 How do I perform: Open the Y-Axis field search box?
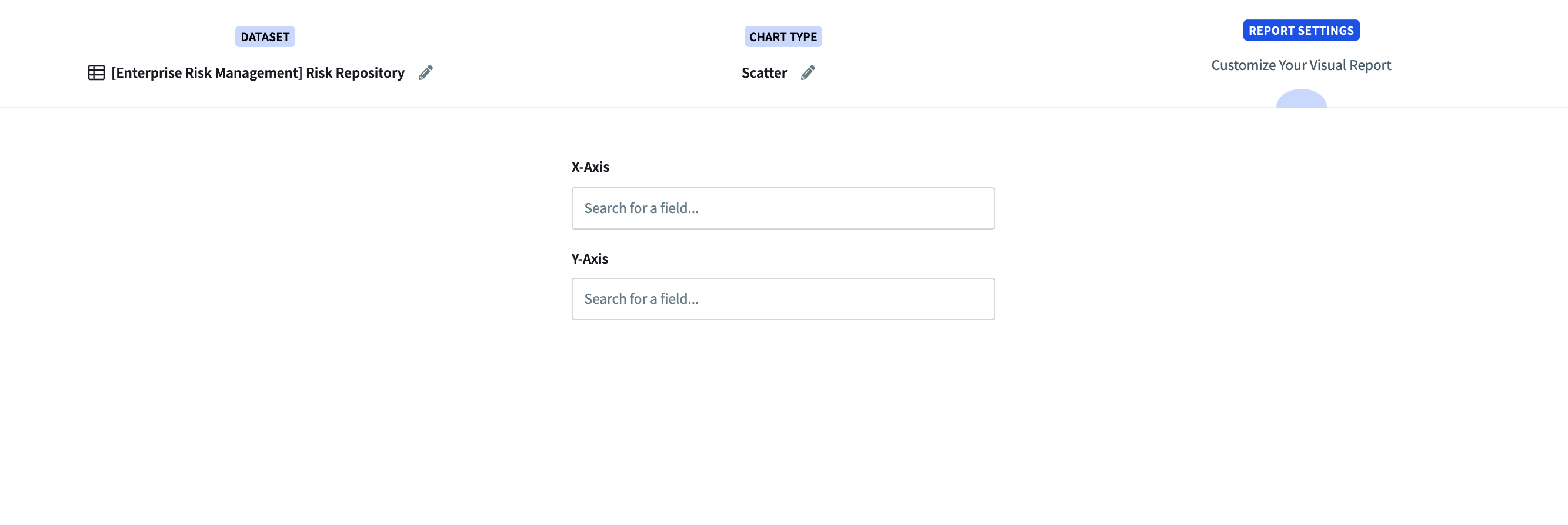pos(783,299)
